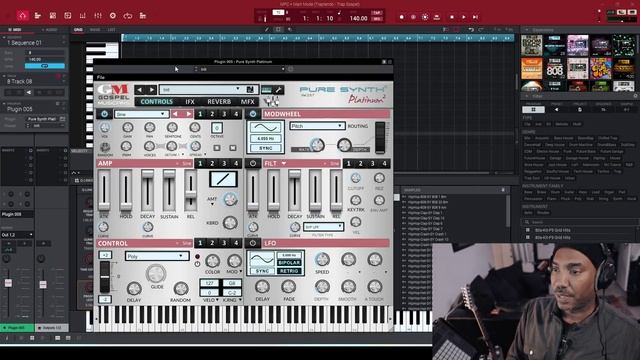This screenshot has height=360, width=640.
Task: Adjust the GLIDE knob
Action: pyautogui.click(x=156, y=273)
